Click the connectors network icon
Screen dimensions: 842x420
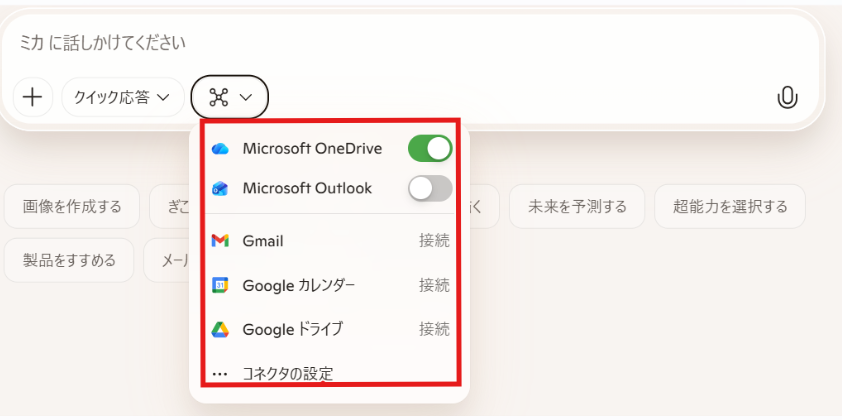tap(218, 97)
